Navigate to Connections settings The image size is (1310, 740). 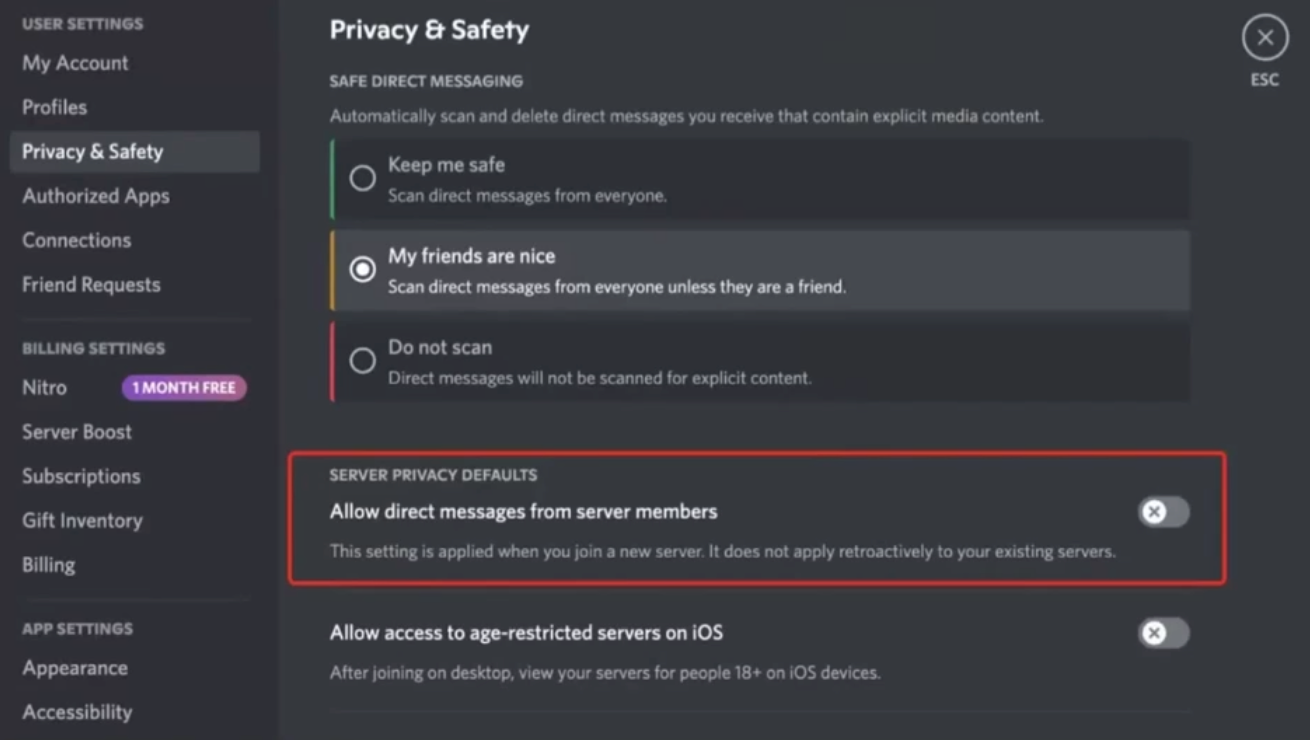coord(77,240)
